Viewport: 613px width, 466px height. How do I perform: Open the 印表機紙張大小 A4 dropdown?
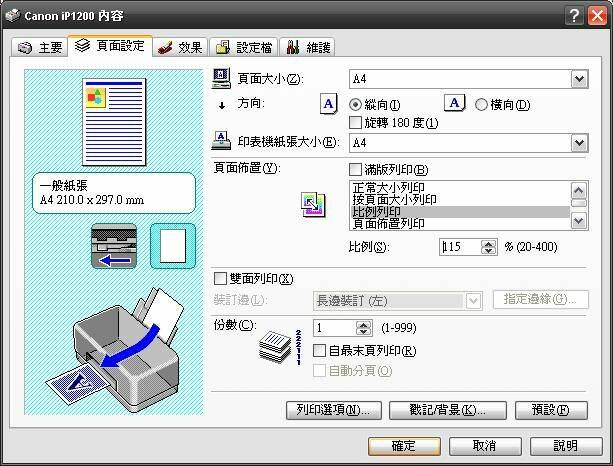[x=579, y=143]
